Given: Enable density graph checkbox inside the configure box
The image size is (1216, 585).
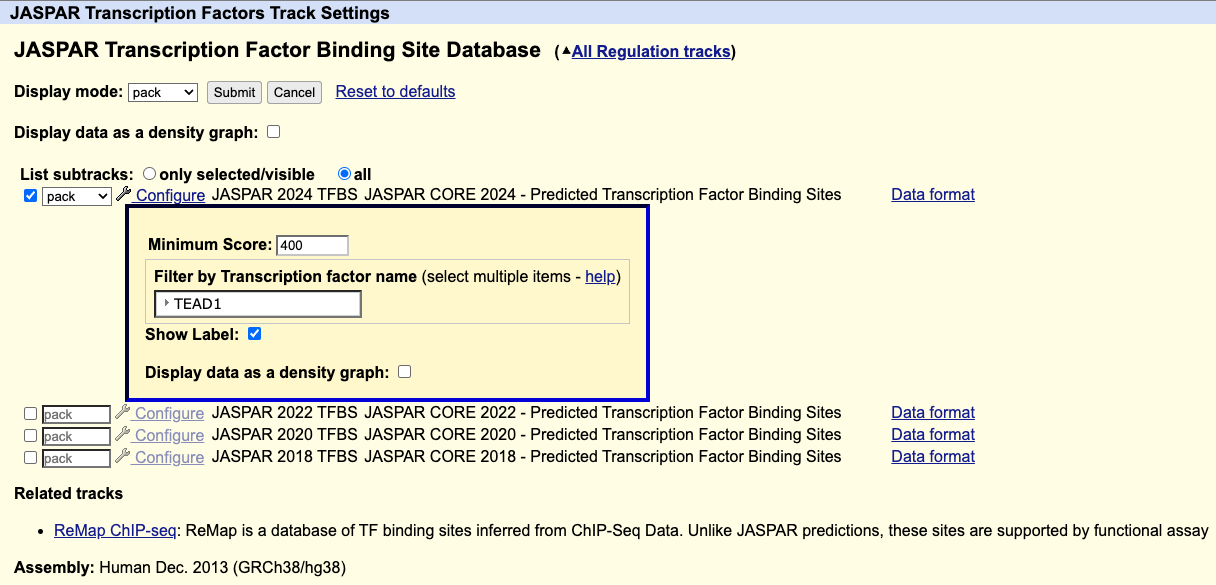Looking at the screenshot, I should pos(404,372).
